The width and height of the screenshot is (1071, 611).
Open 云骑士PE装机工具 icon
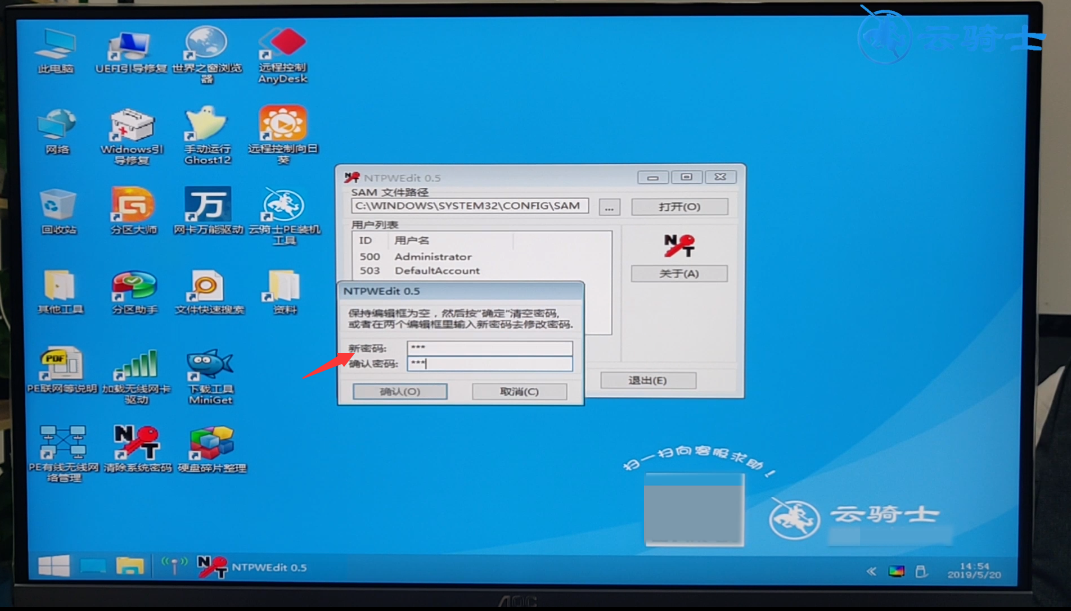click(x=283, y=208)
